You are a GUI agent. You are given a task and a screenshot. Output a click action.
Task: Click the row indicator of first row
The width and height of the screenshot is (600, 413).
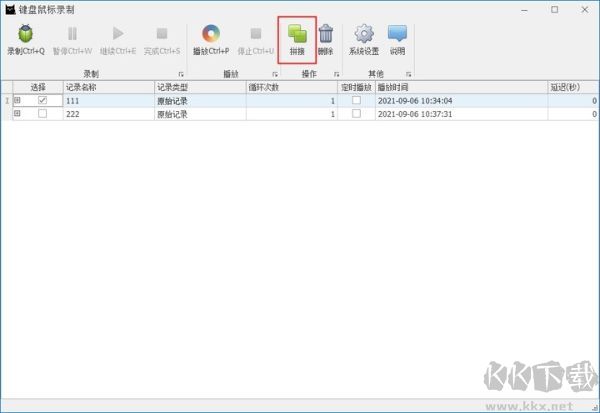coord(7,101)
